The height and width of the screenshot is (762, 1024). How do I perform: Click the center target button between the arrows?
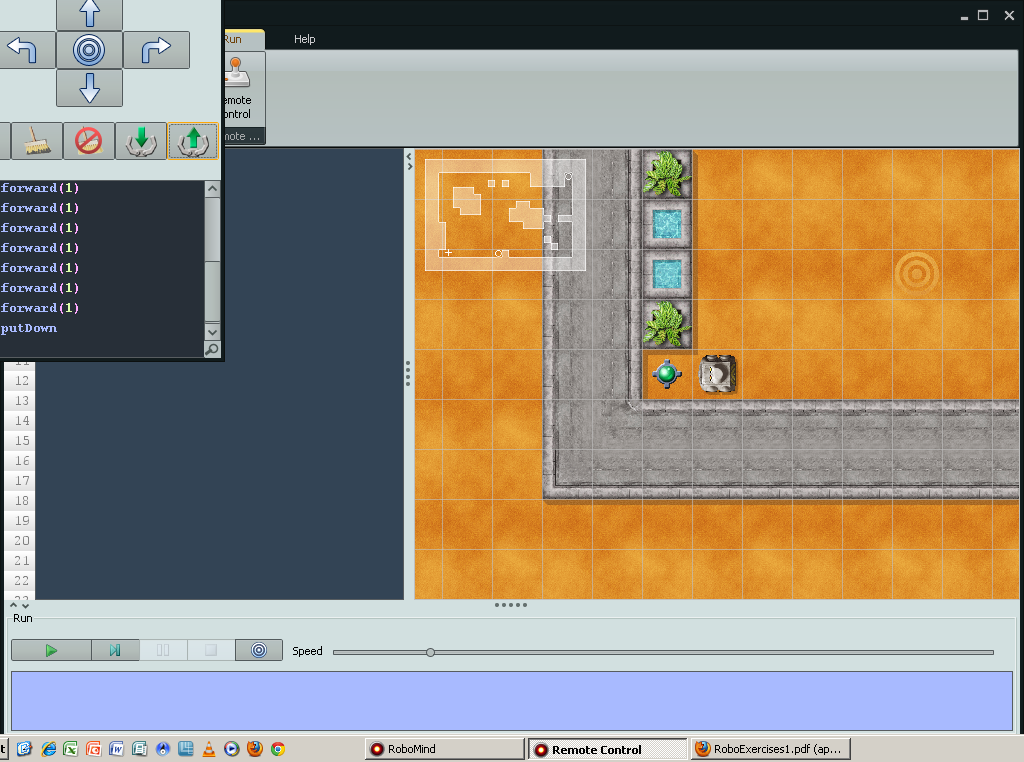(x=89, y=50)
